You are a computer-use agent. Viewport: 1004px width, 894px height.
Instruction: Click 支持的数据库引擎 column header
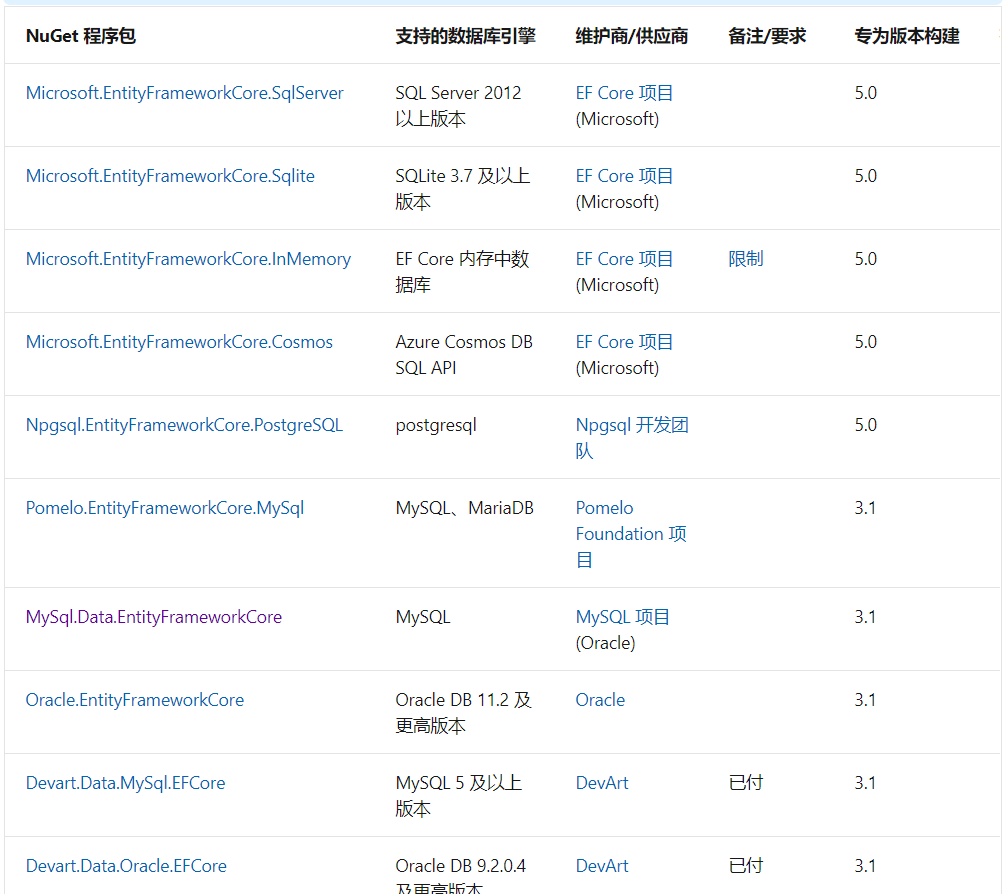(466, 37)
